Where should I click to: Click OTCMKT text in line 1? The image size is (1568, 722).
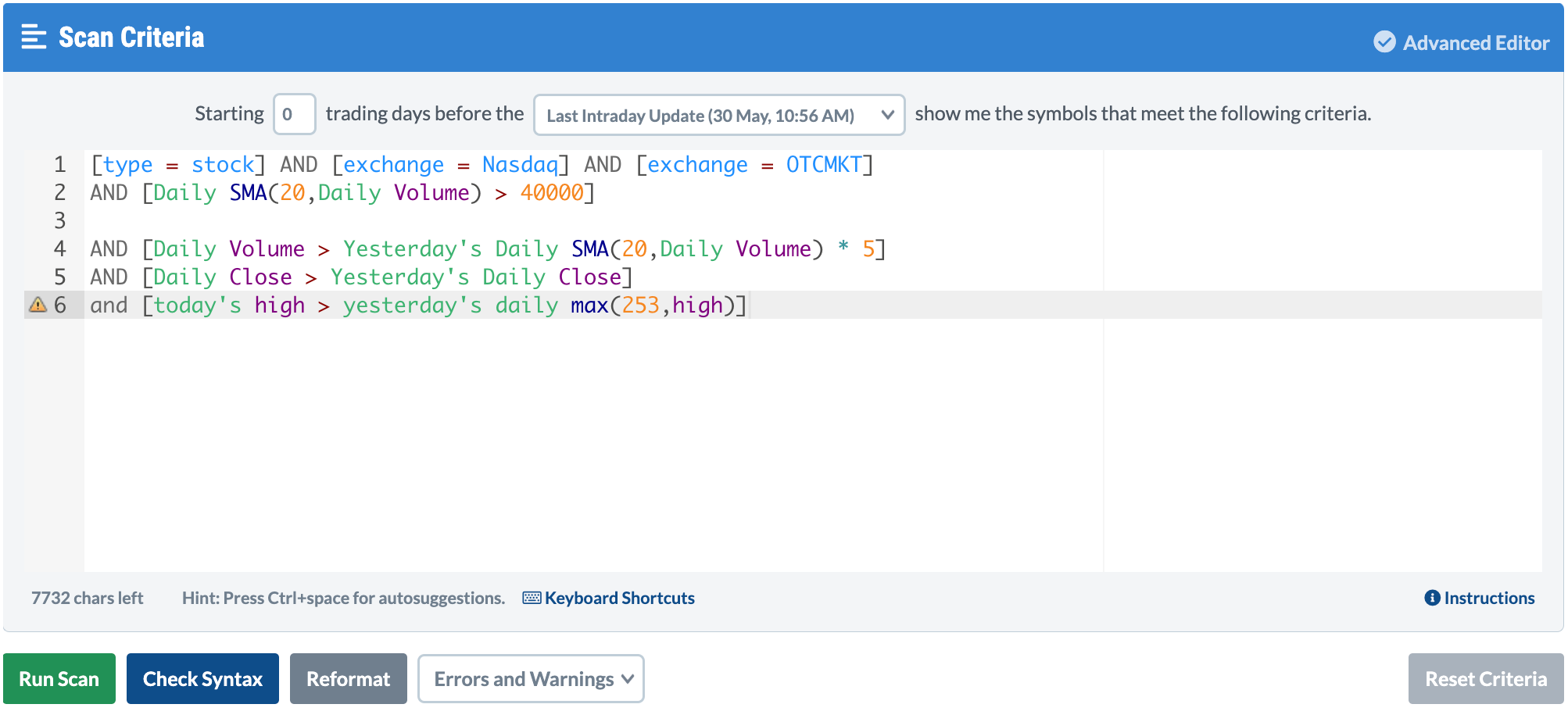pyautogui.click(x=823, y=164)
